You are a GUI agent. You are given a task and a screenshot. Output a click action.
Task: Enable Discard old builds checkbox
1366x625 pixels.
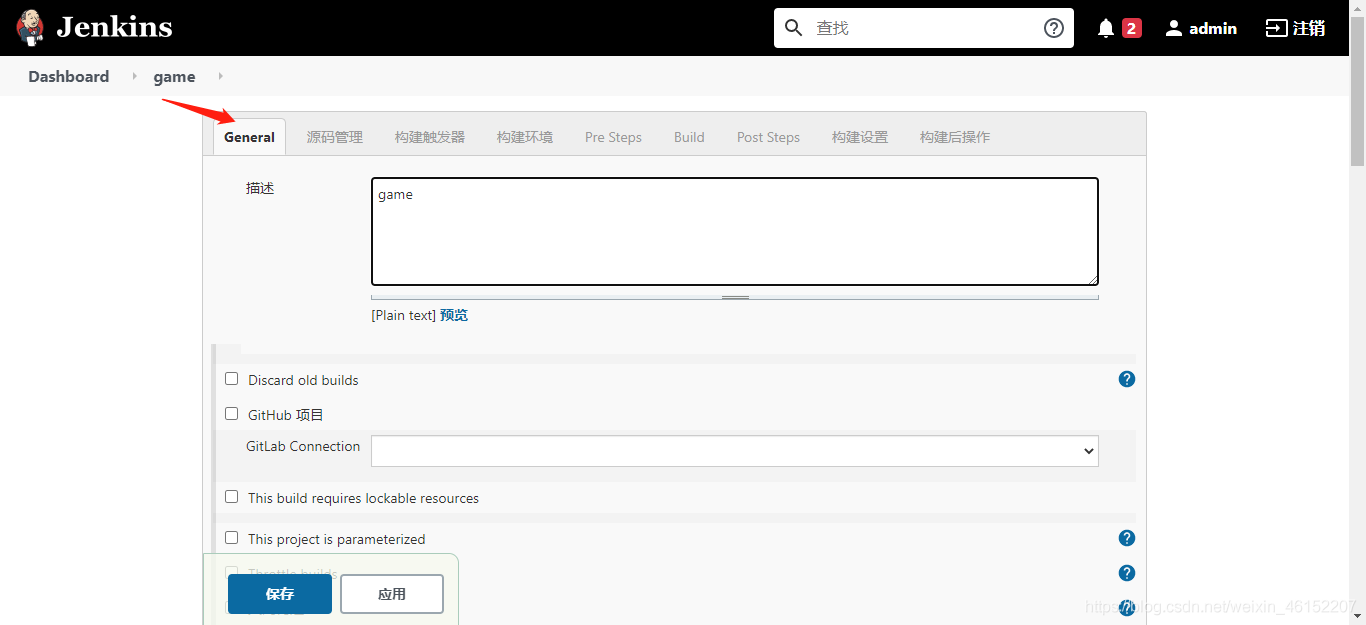232,379
